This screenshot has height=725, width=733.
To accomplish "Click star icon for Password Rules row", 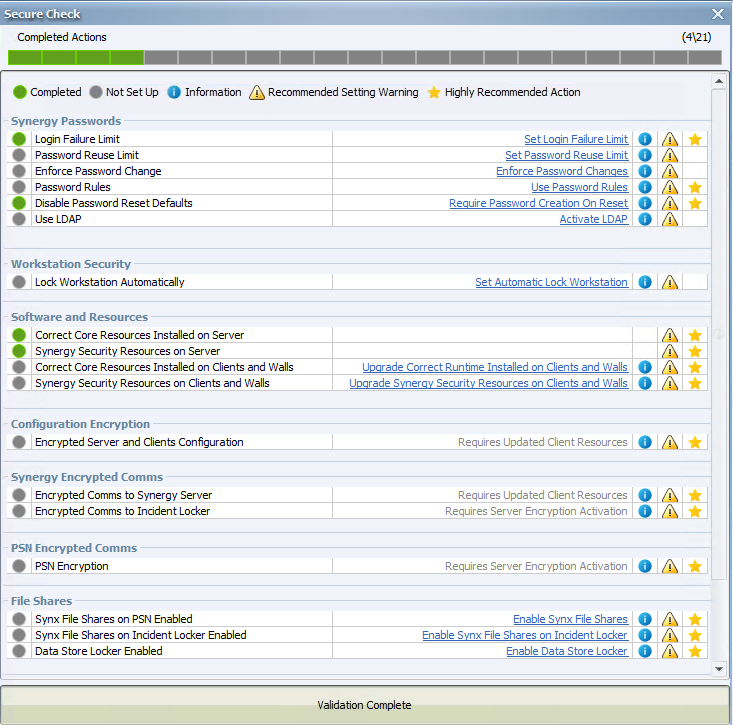I will click(695, 187).
